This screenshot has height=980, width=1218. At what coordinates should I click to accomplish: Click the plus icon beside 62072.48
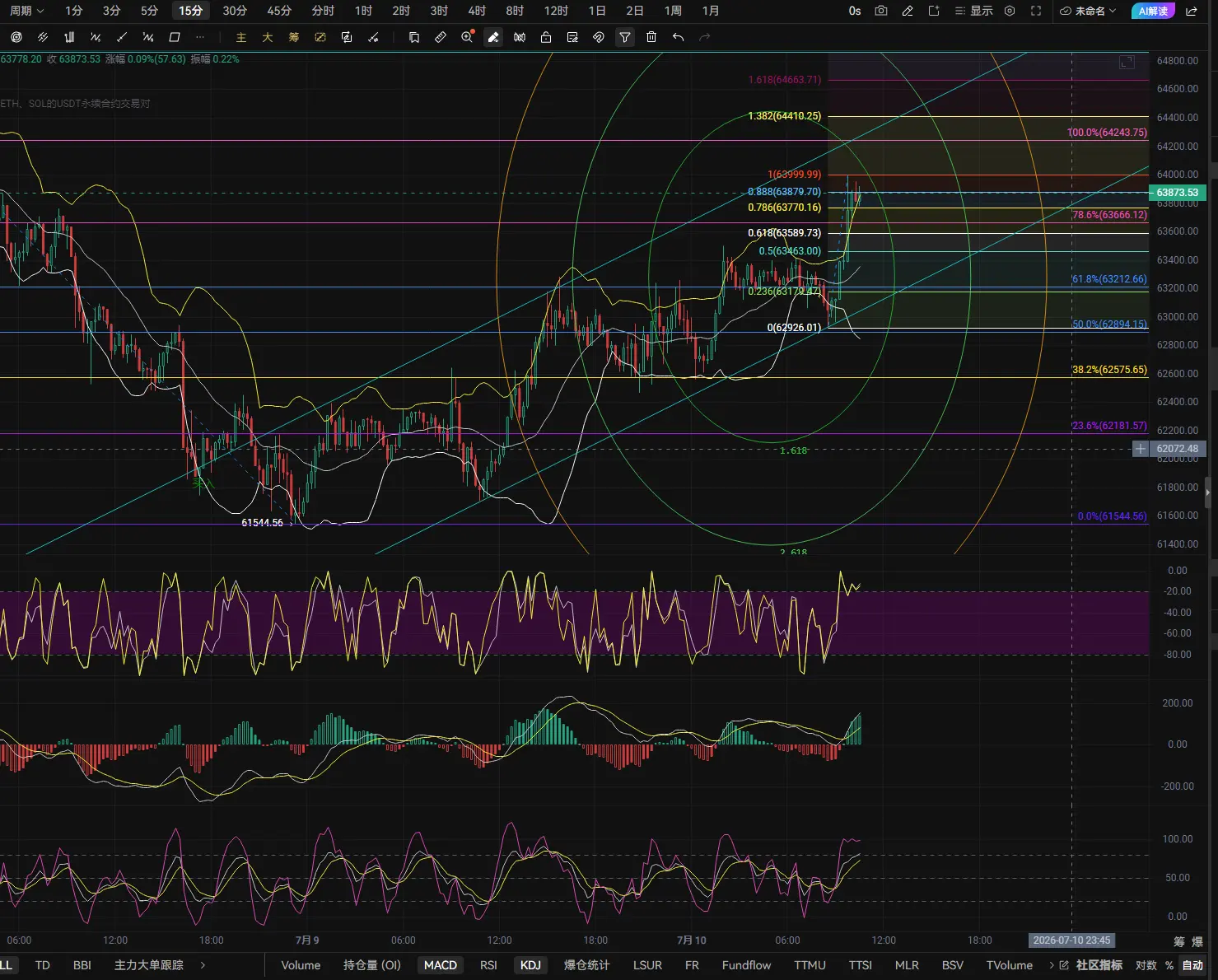[x=1141, y=449]
